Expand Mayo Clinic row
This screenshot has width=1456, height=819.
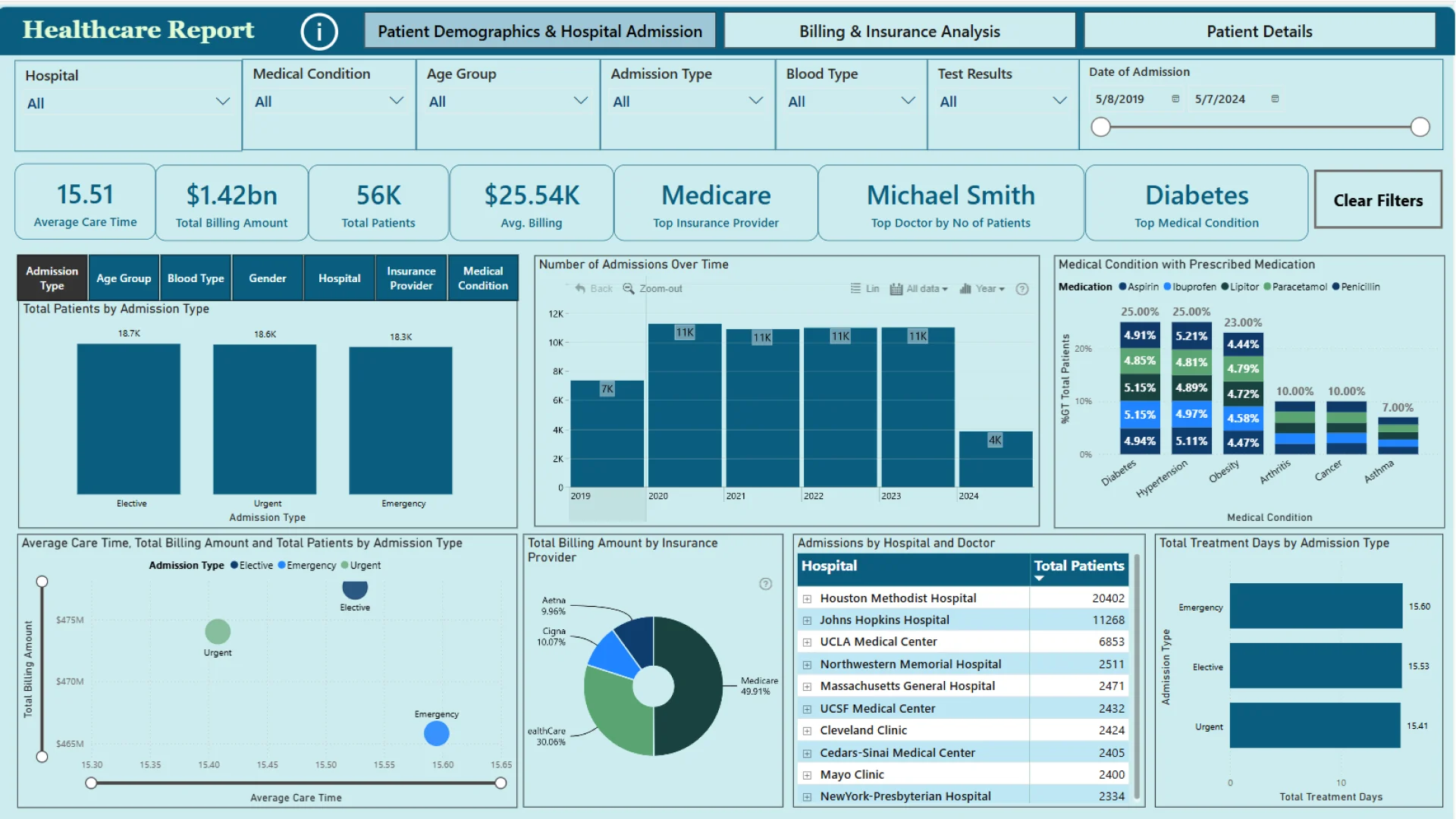coord(807,775)
